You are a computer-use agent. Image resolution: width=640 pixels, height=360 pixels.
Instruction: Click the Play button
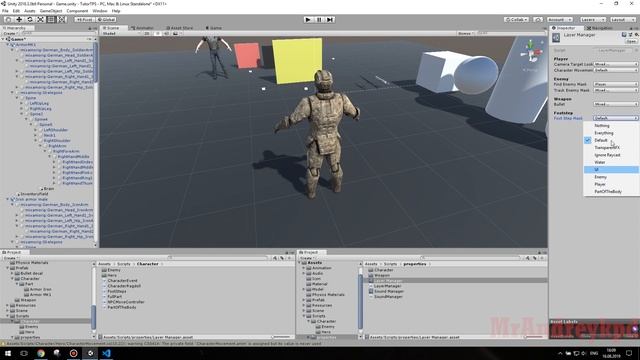click(x=308, y=20)
